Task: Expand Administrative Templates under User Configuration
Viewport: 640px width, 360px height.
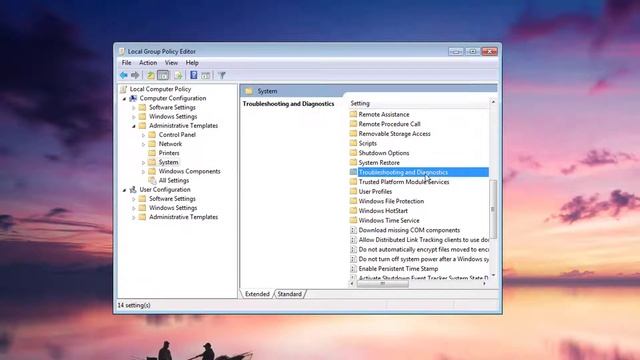Action: tap(134, 218)
